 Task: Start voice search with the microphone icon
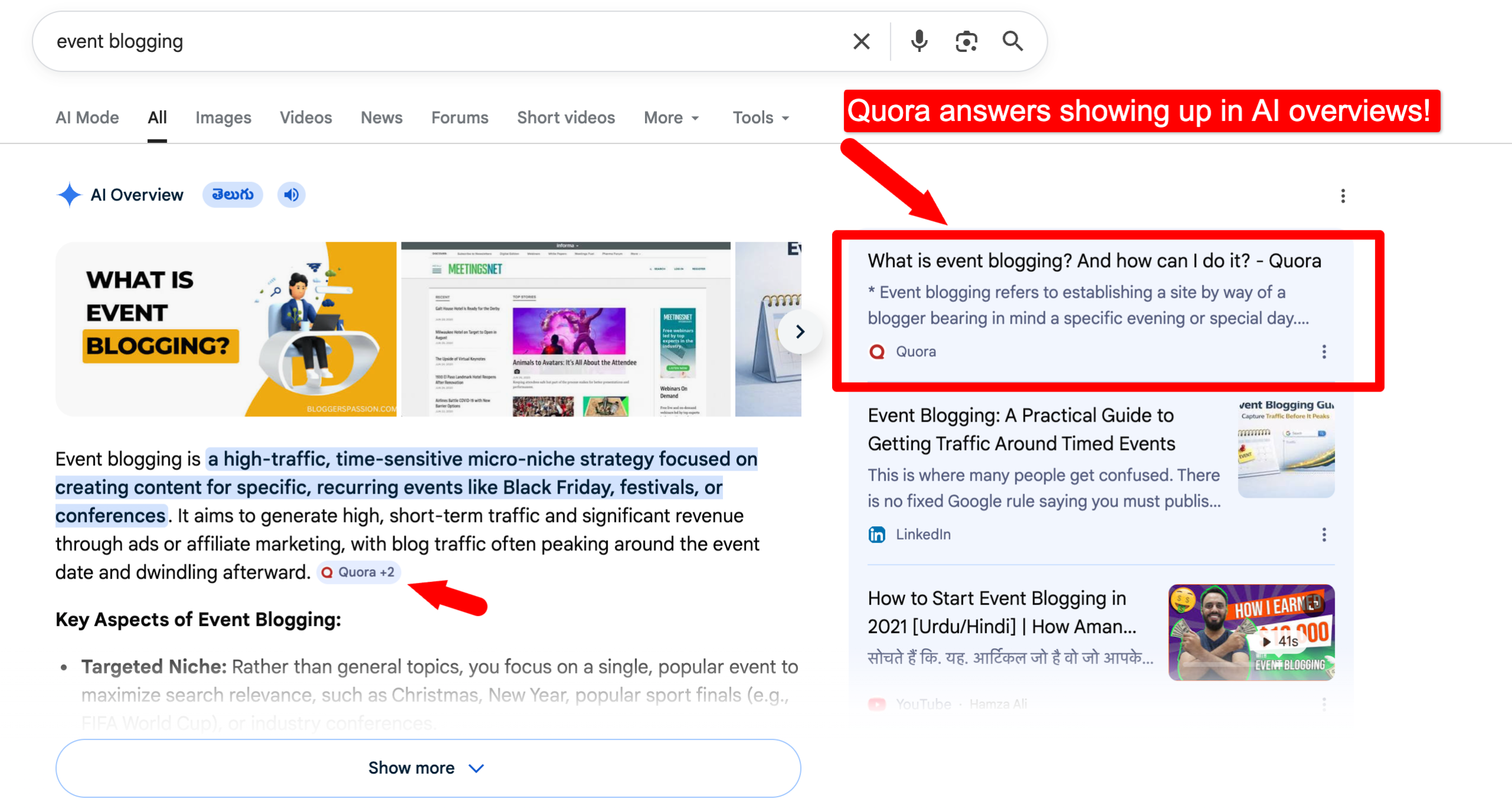(x=919, y=41)
